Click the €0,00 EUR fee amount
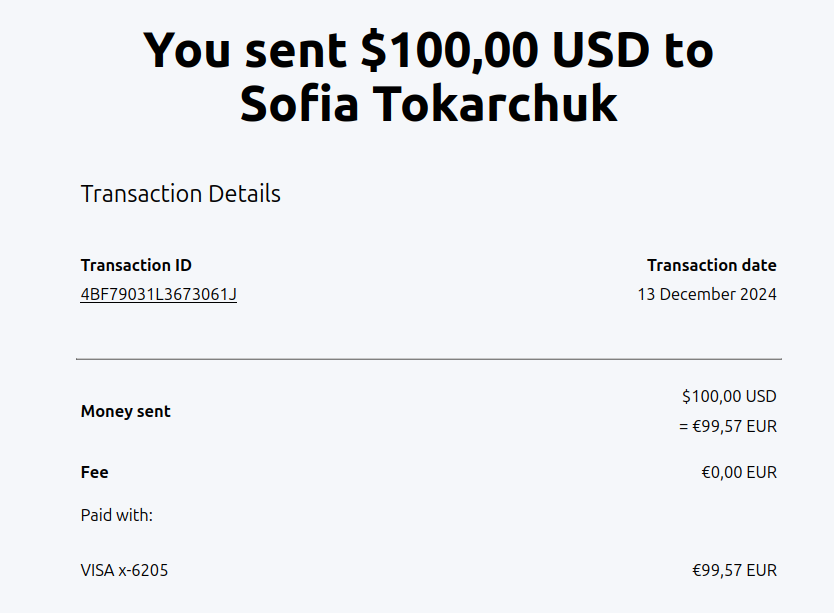Image resolution: width=834 pixels, height=613 pixels. click(738, 472)
